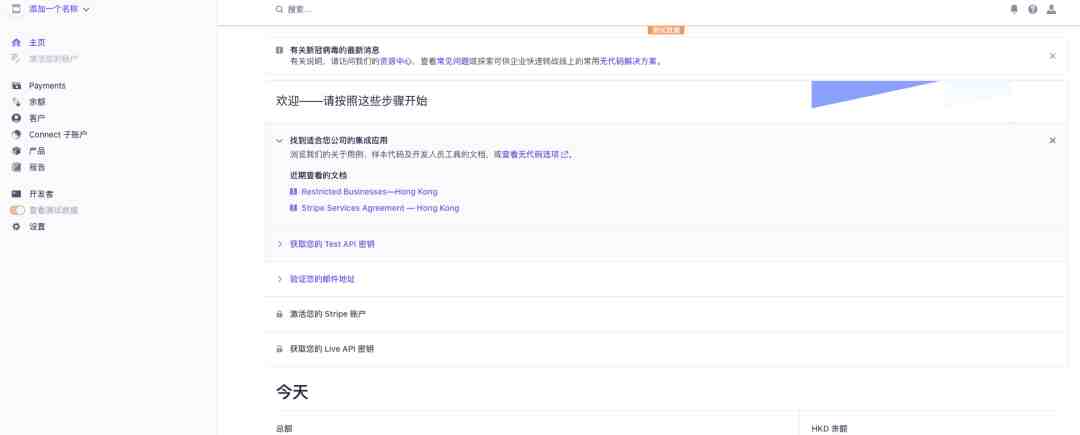Image resolution: width=1080 pixels, height=435 pixels.
Task: Click the 获取您的 Live API 密钥 row text
Action: [x=332, y=349]
